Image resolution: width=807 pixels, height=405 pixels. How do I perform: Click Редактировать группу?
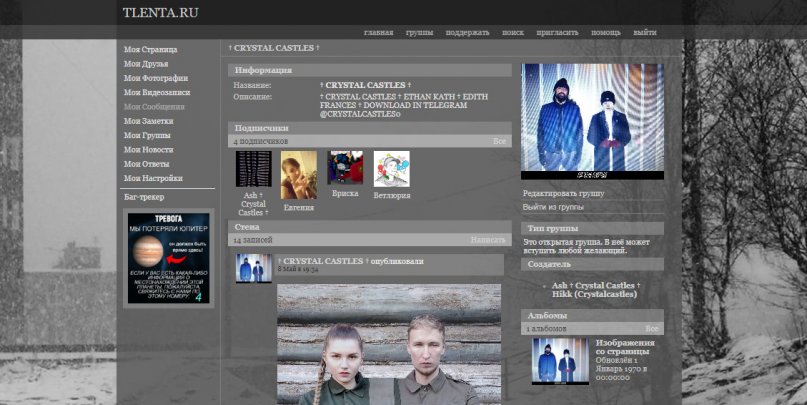(564, 194)
